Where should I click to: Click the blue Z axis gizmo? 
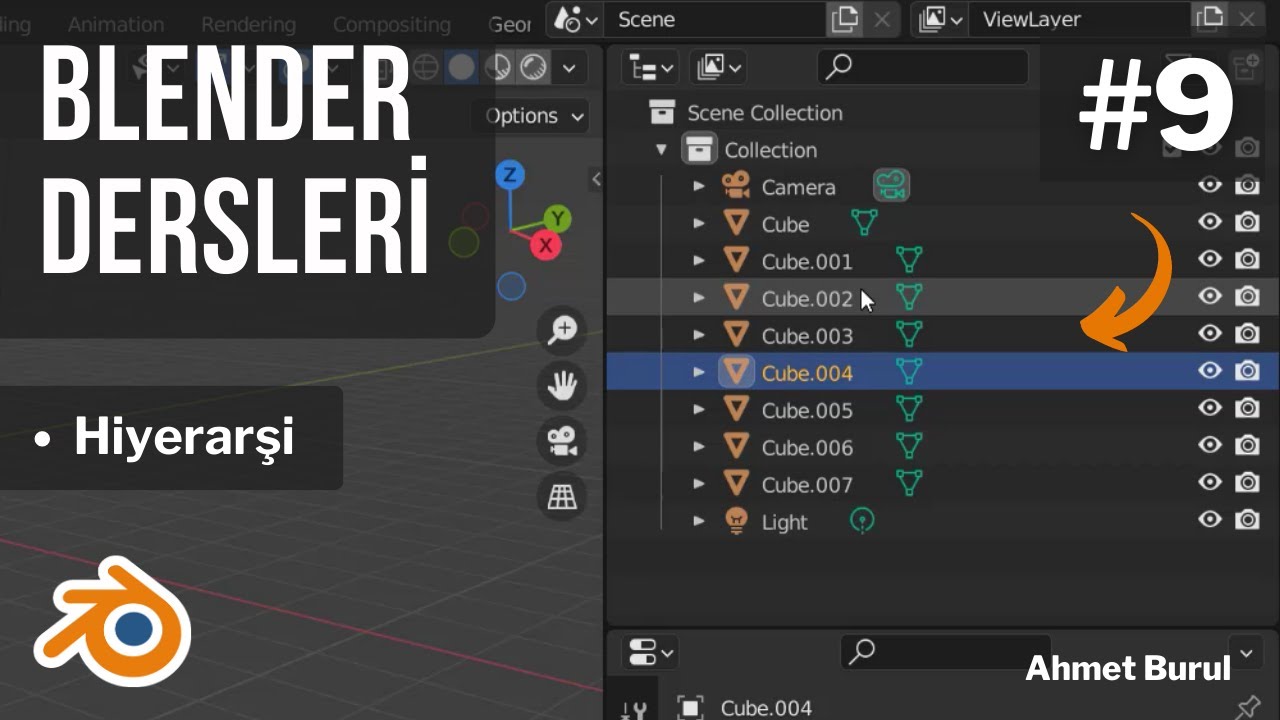click(x=510, y=176)
